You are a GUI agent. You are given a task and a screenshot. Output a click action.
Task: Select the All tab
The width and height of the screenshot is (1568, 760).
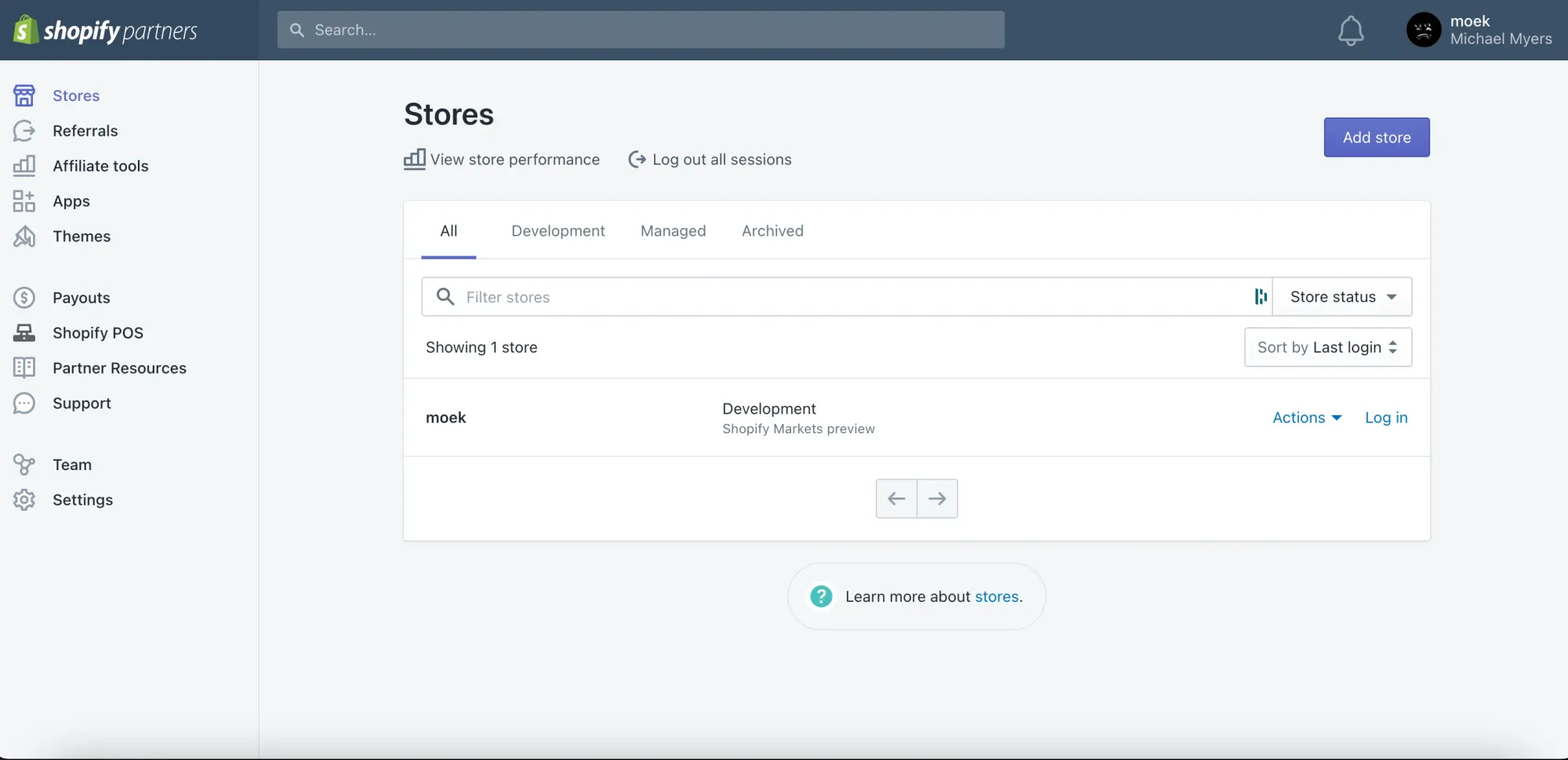[448, 230]
